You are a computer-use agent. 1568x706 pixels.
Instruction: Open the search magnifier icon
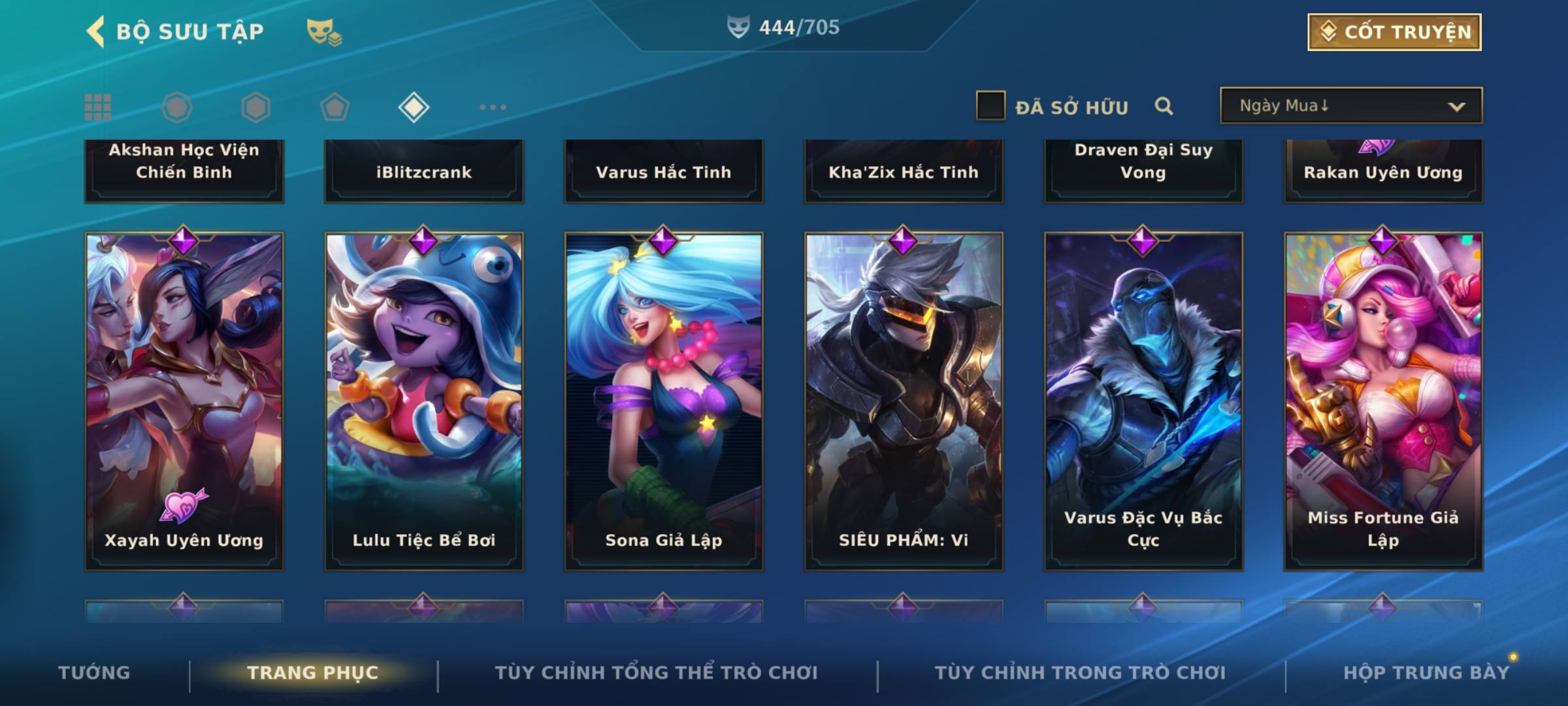tap(1164, 106)
